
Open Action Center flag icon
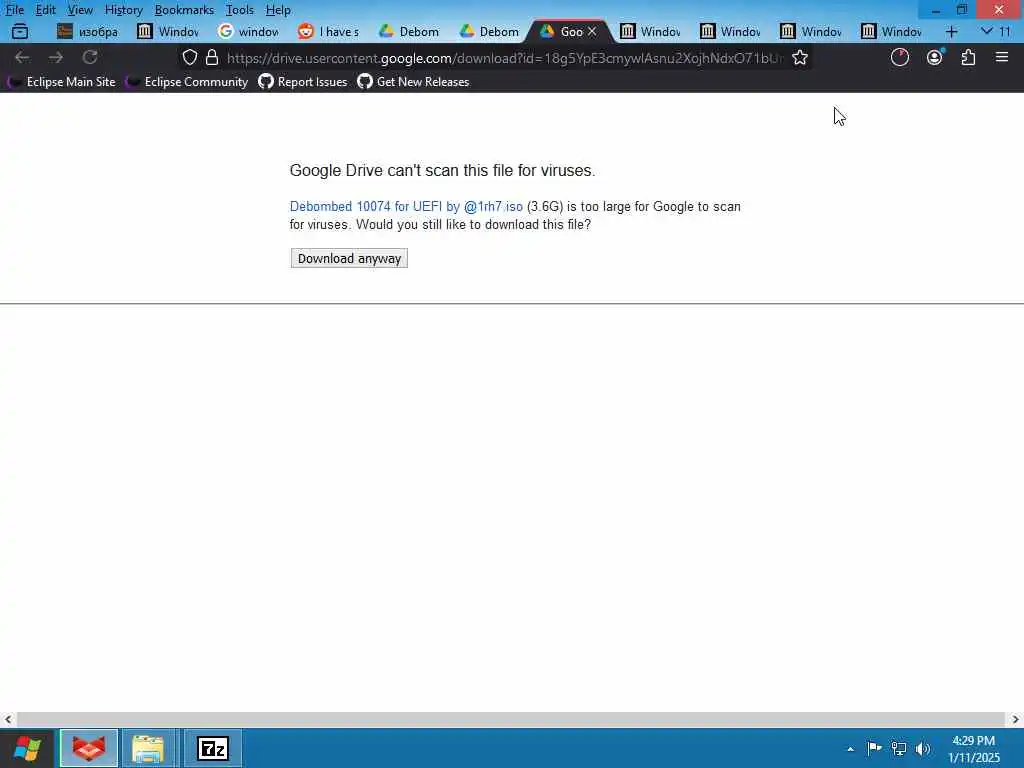click(x=874, y=748)
